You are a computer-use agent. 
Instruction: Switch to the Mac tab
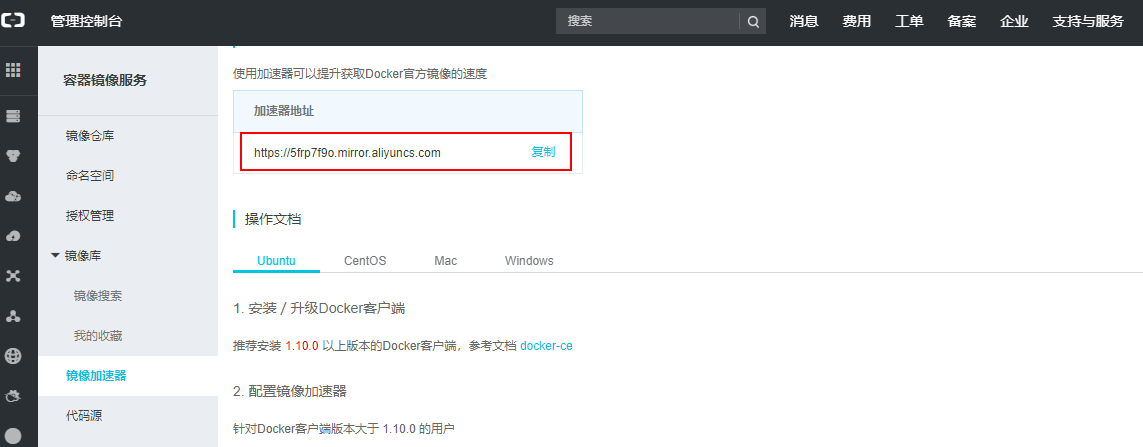click(445, 260)
